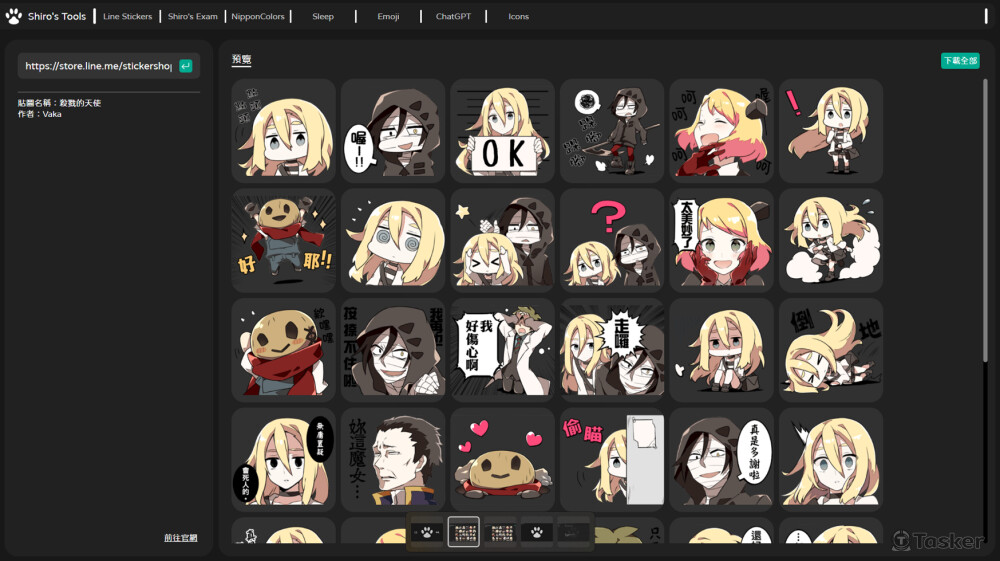
Task: Click the spiral-eyed dizzy girl sticker
Action: [392, 240]
